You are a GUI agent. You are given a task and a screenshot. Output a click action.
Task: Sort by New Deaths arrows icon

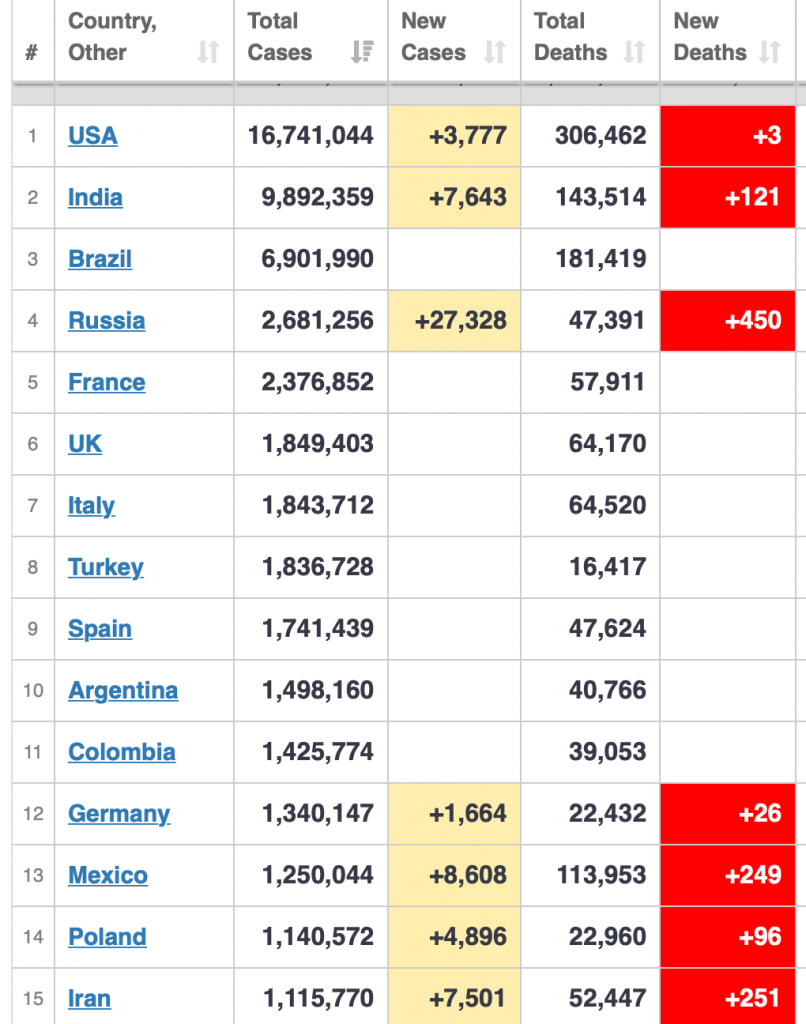(x=770, y=52)
